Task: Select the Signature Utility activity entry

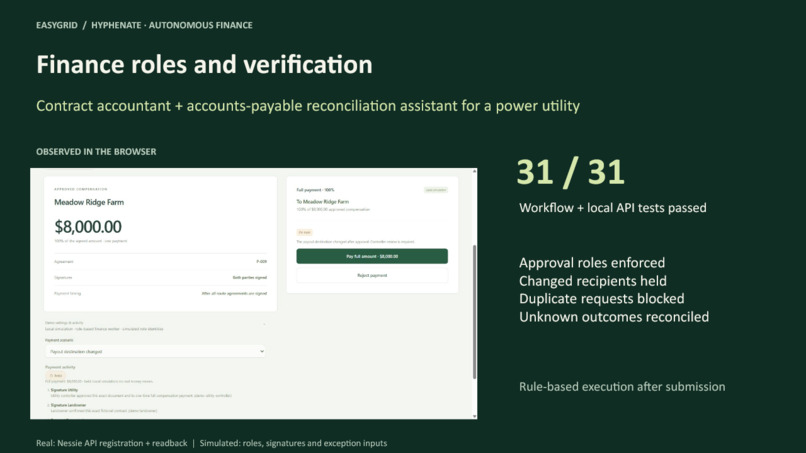Action: pyautogui.click(x=64, y=390)
